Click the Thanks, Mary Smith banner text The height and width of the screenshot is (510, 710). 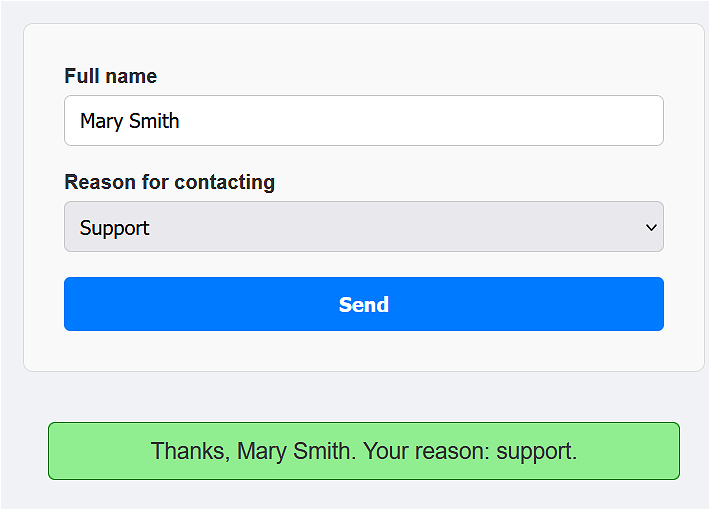[252, 451]
